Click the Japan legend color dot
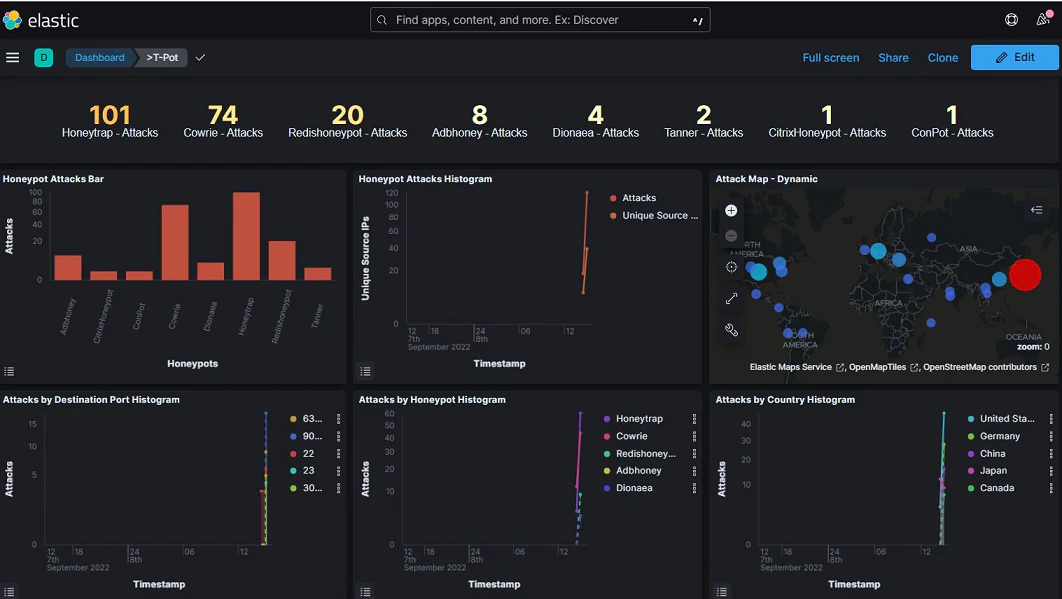The width and height of the screenshot is (1062, 599). point(971,470)
